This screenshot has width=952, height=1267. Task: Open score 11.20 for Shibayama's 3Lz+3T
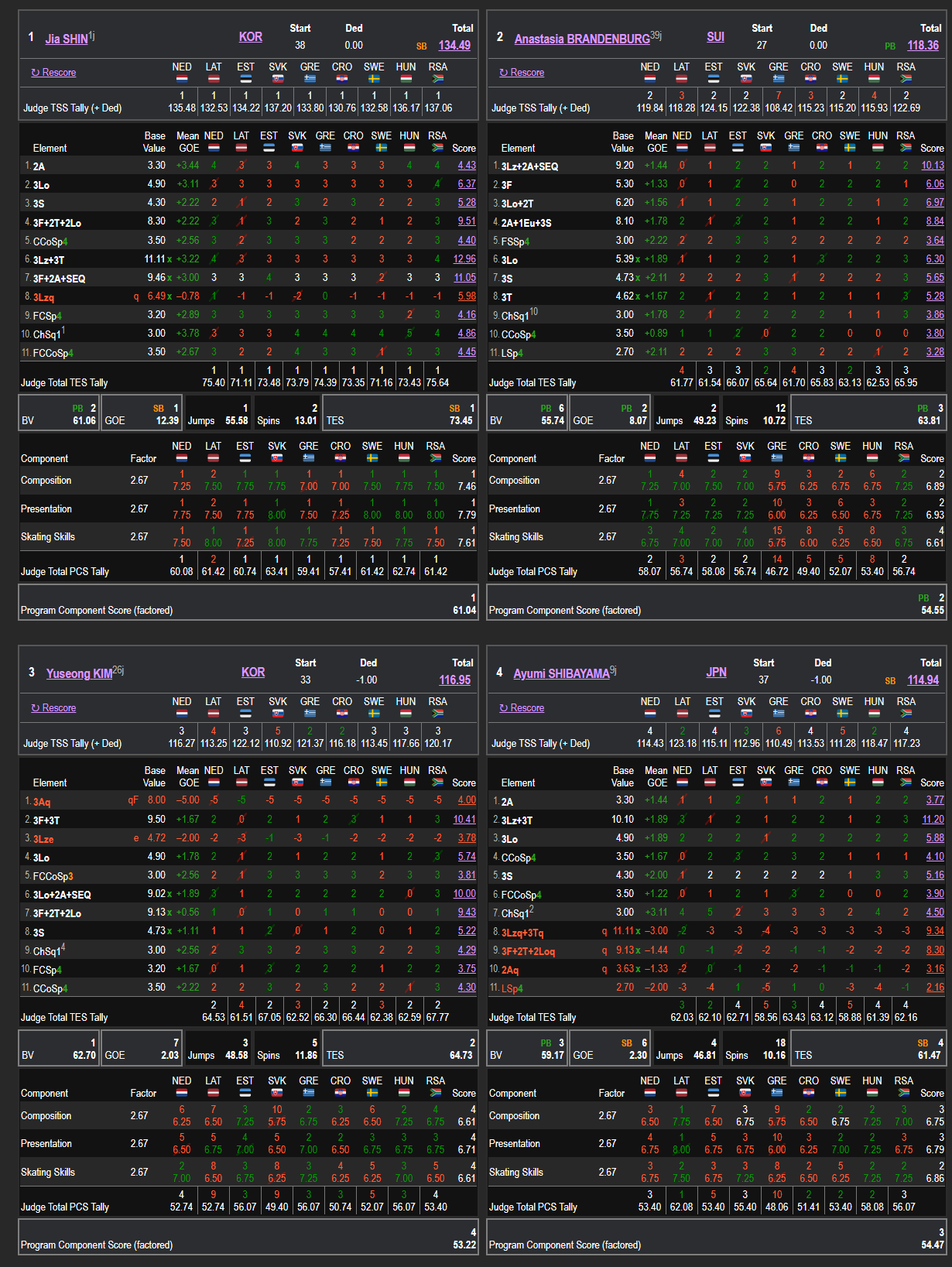click(x=933, y=820)
